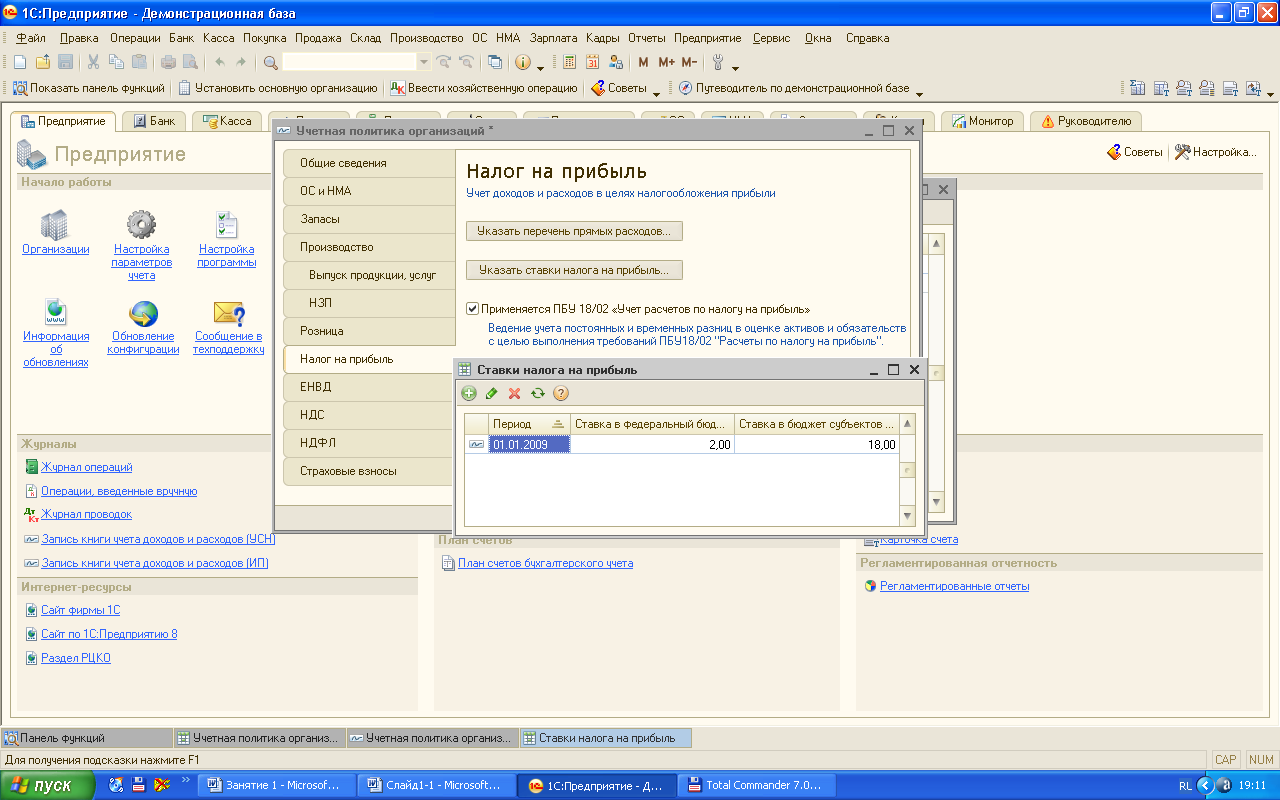This screenshot has width=1280, height=800.
Task: Click the info help toolbar icon
Action: pos(523,62)
